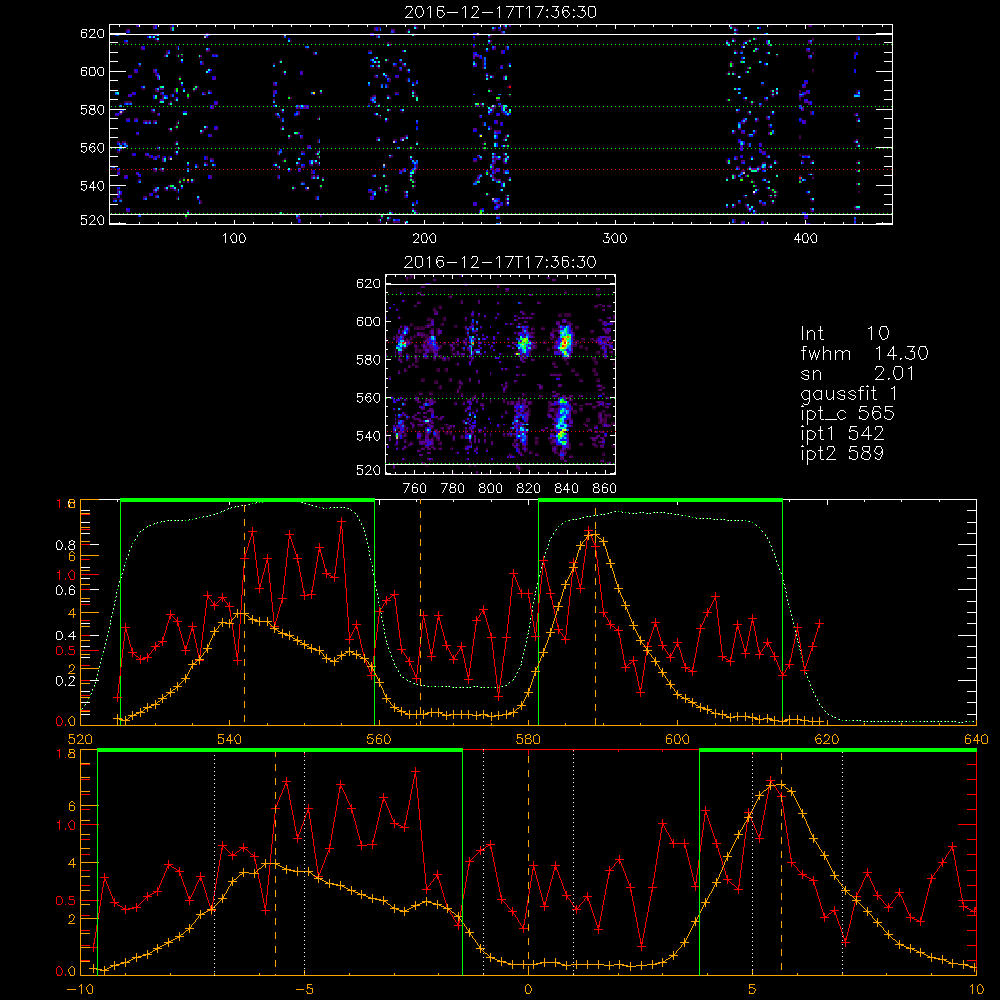Click x-axis tick label '200' in top panel
Viewport: 1000px width, 1000px height.
pos(424,239)
